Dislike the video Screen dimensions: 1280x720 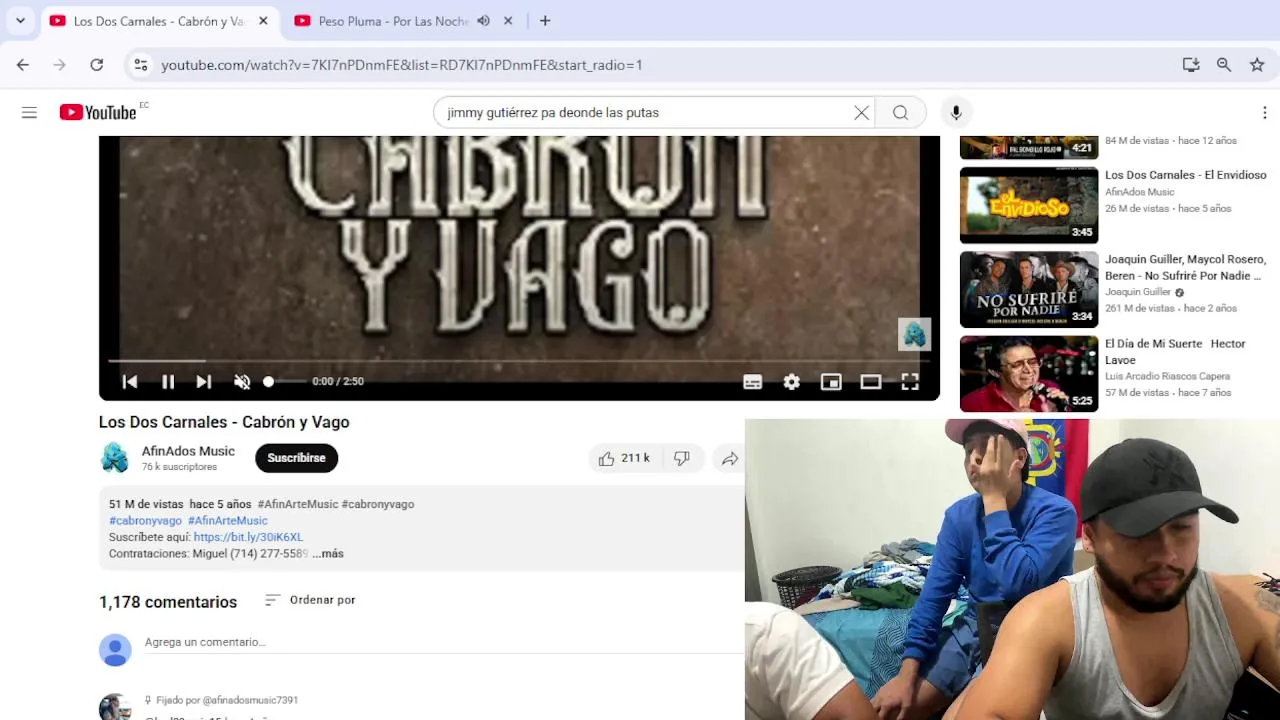682,458
